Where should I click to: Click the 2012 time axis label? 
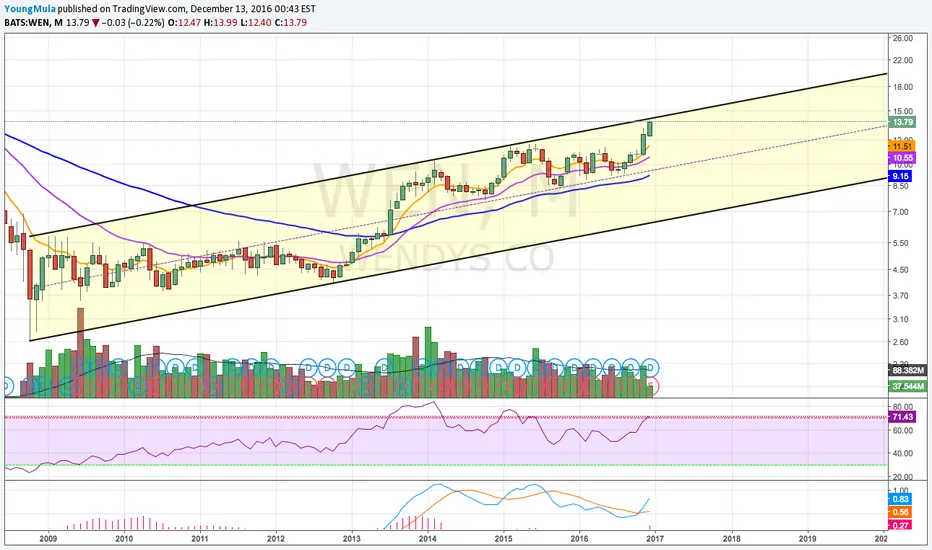[276, 539]
